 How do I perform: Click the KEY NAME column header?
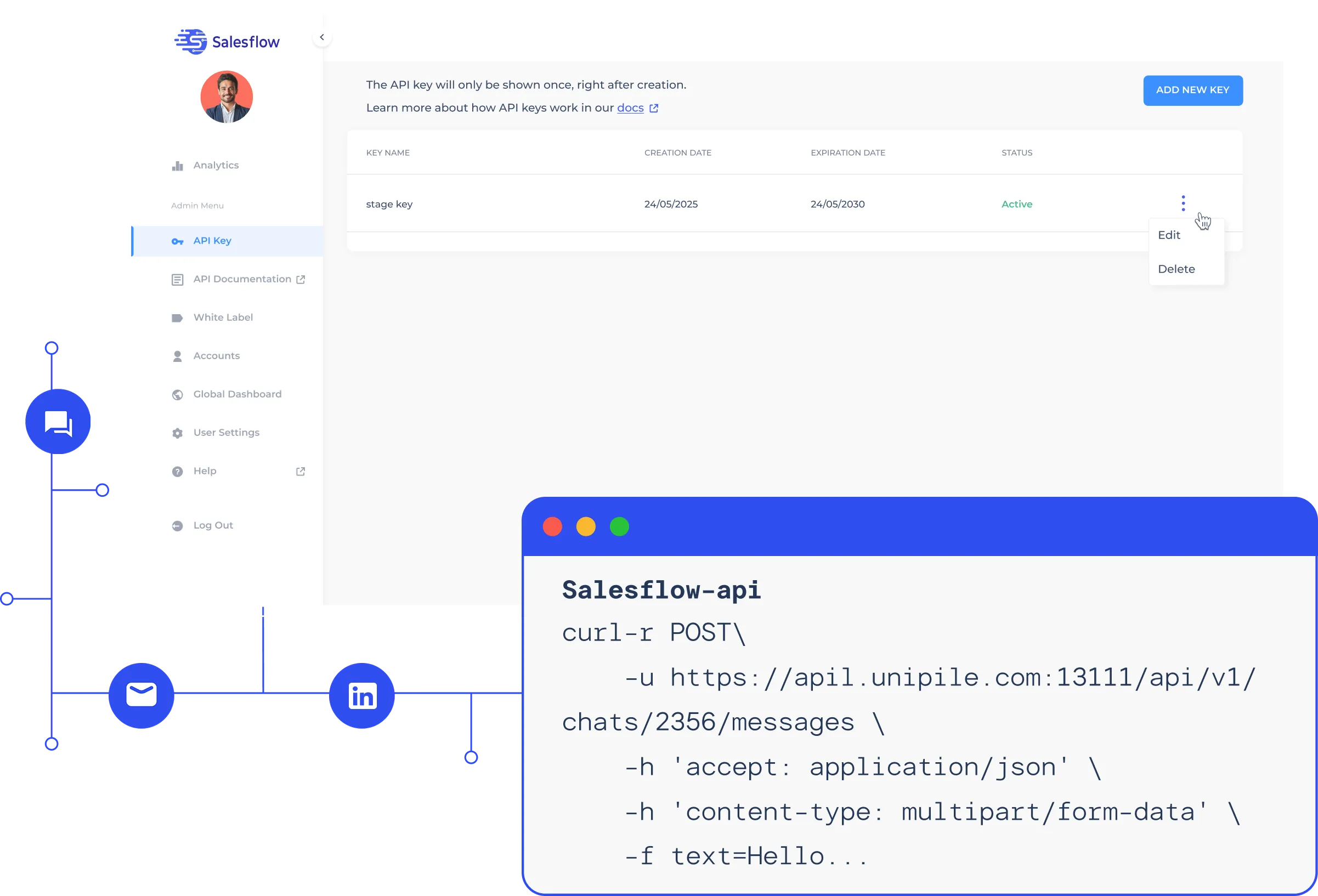[388, 152]
